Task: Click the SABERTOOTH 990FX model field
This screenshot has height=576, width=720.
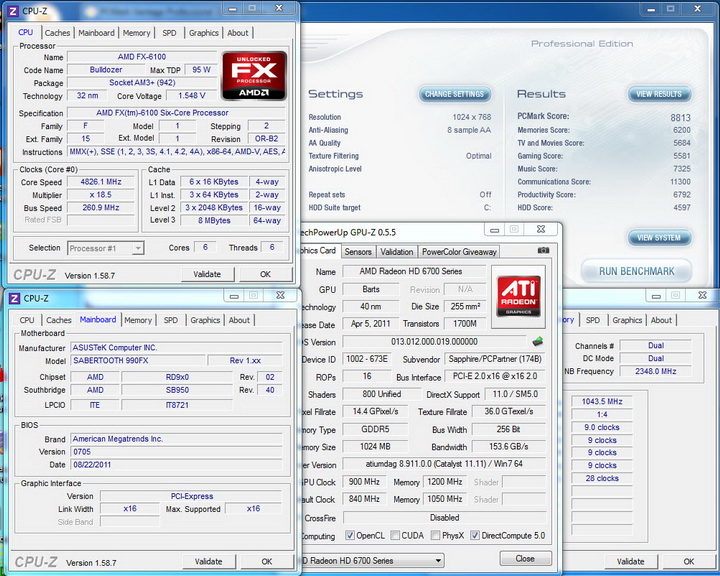Action: coord(137,361)
